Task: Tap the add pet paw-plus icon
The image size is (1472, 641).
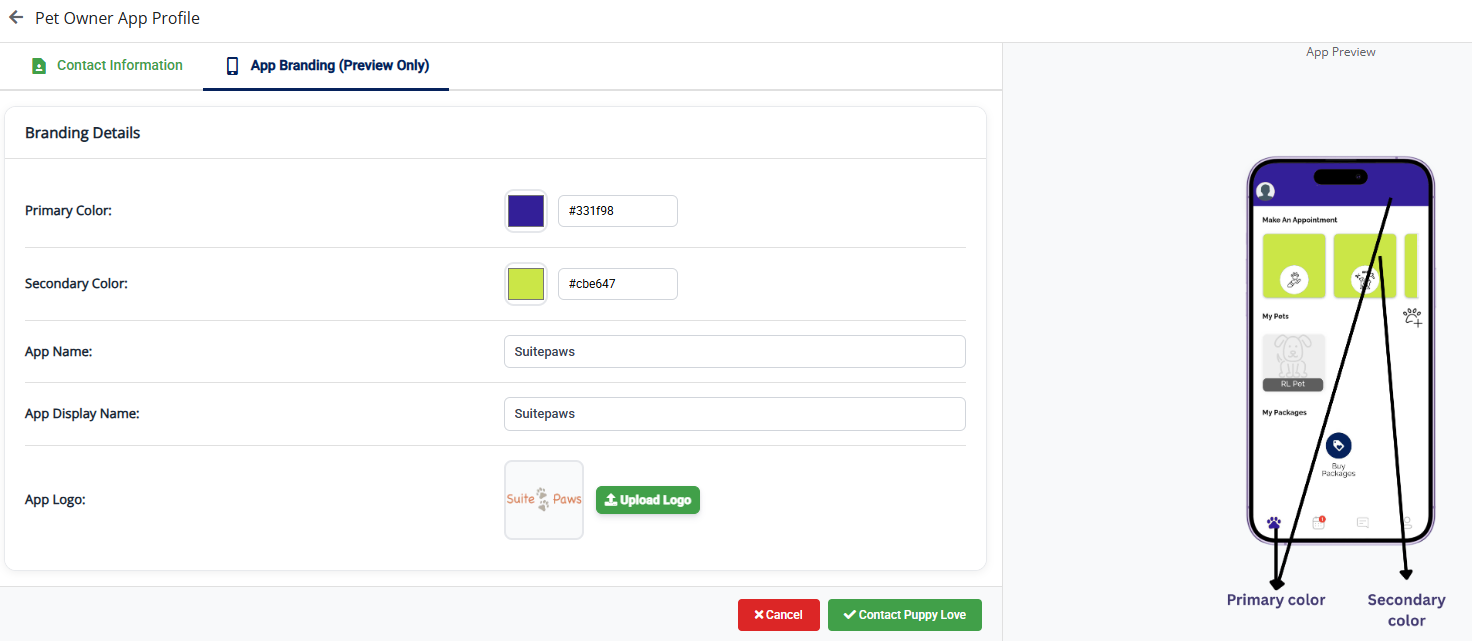Action: point(1412,318)
